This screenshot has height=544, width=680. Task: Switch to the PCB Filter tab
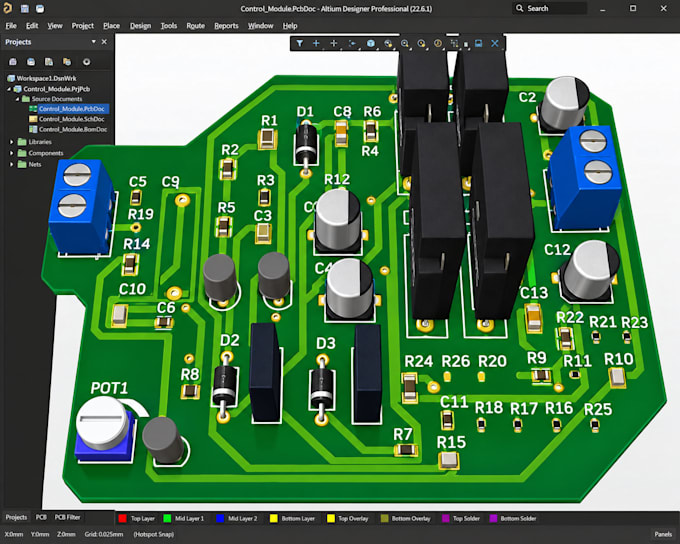pyautogui.click(x=67, y=517)
